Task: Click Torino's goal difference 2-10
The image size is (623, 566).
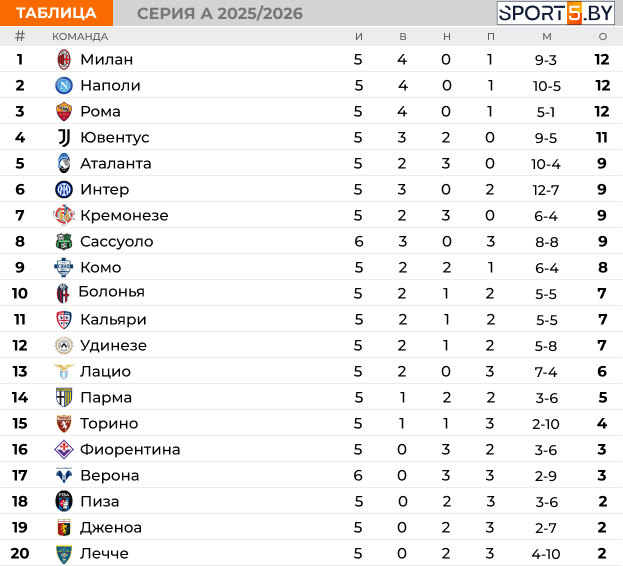Action: [x=546, y=423]
